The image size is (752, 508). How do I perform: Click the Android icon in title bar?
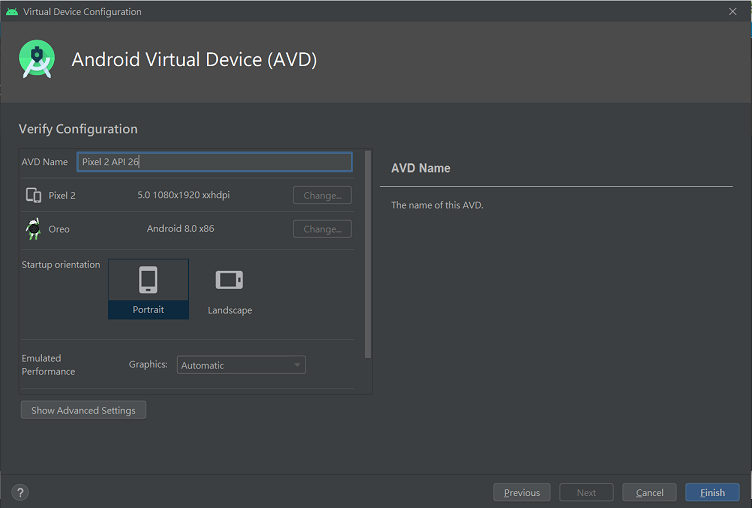pos(12,12)
